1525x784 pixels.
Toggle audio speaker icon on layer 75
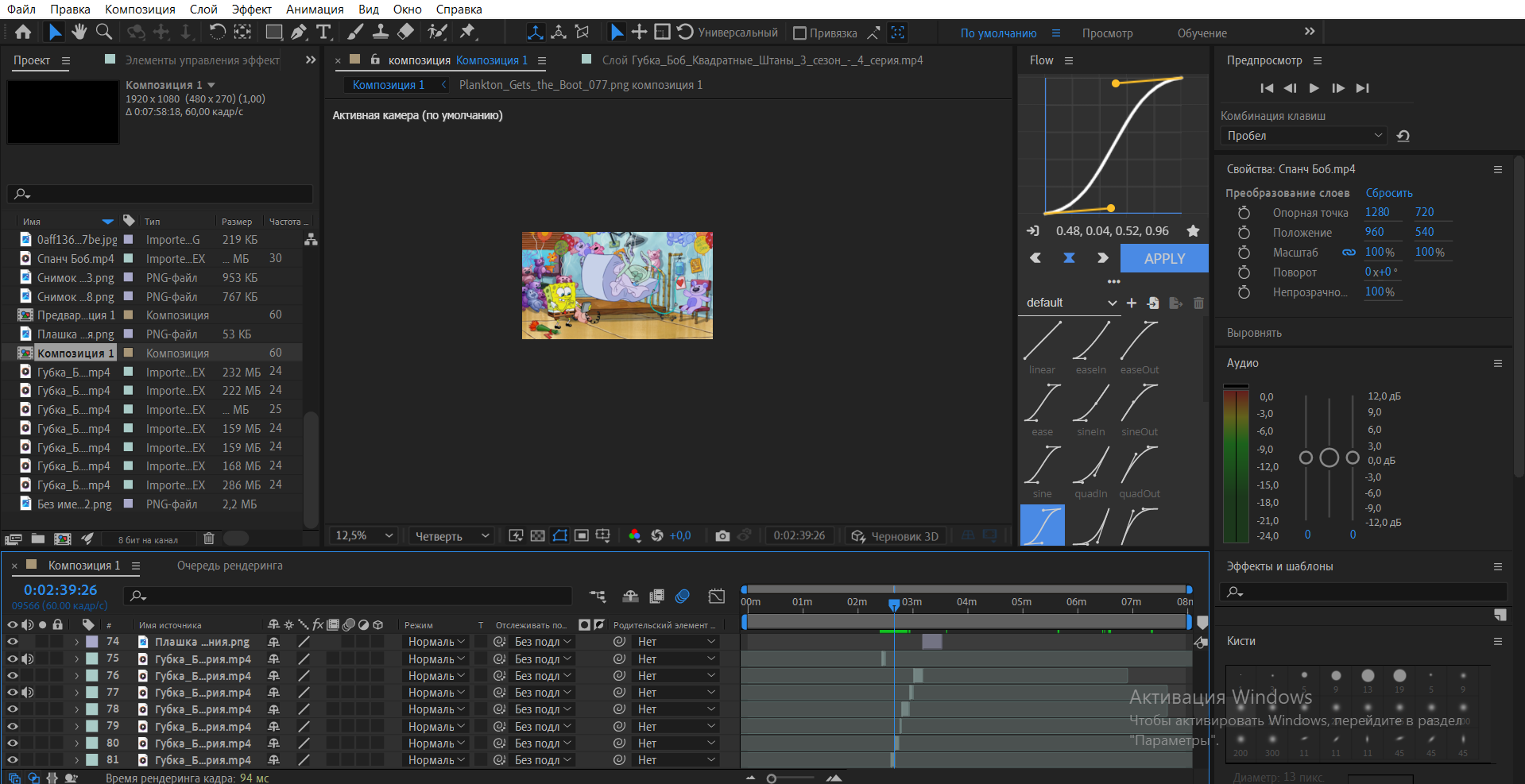point(28,658)
